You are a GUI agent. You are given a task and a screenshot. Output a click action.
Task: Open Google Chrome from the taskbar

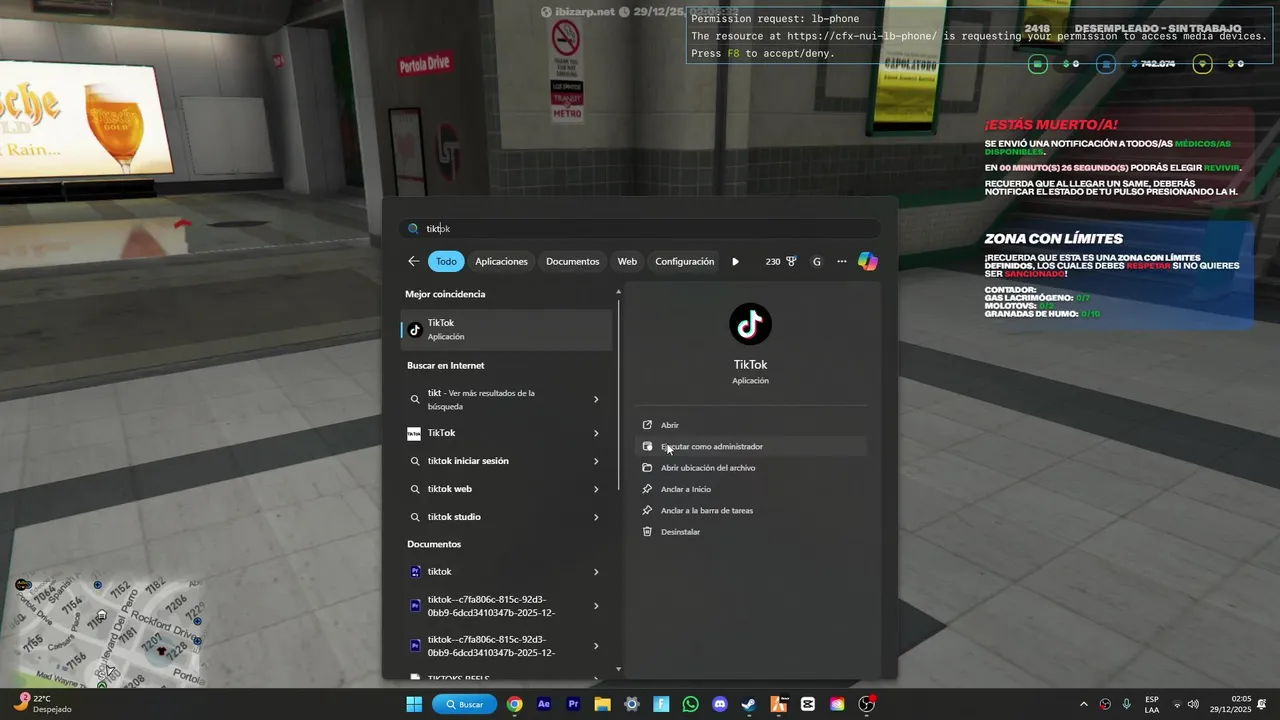(x=514, y=704)
